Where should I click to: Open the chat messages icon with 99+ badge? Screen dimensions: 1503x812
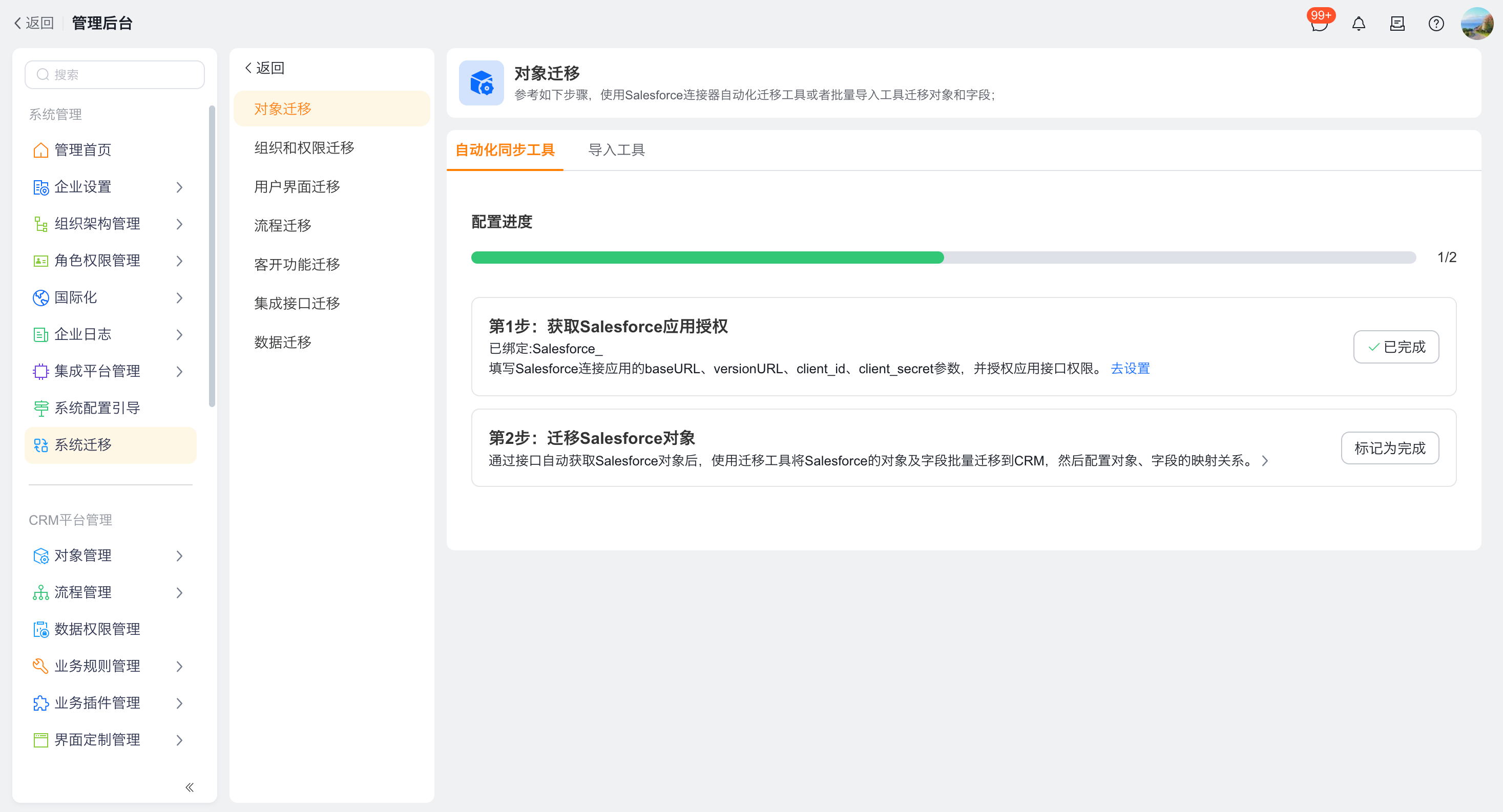click(1319, 25)
